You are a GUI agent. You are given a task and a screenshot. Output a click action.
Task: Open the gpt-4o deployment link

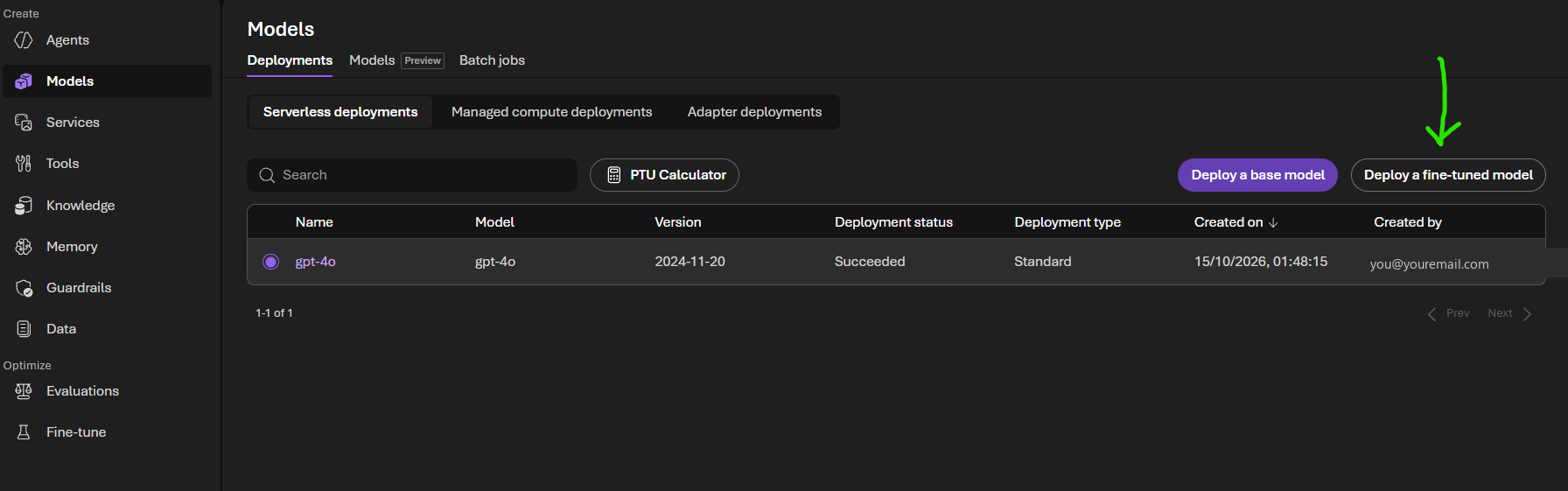[x=315, y=262]
